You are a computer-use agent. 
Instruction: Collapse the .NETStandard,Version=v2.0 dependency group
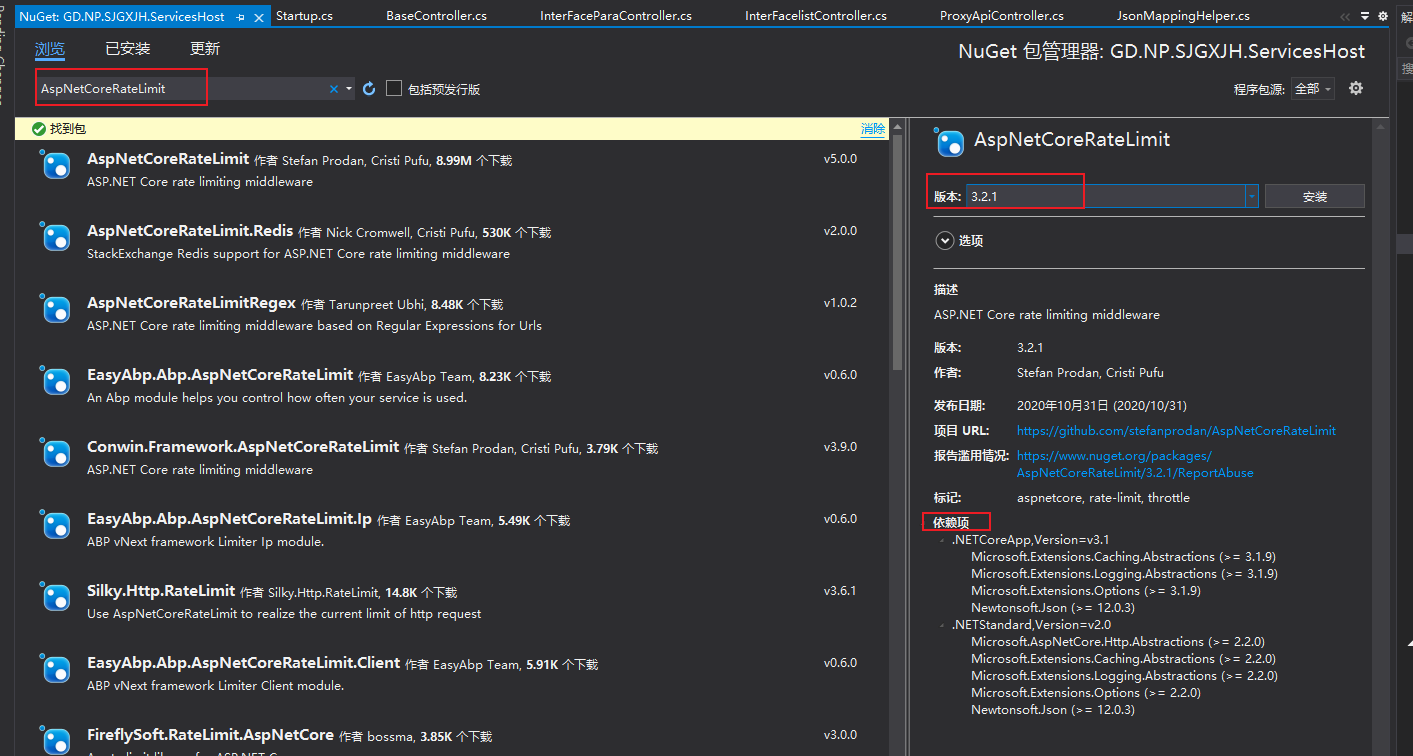[943, 625]
